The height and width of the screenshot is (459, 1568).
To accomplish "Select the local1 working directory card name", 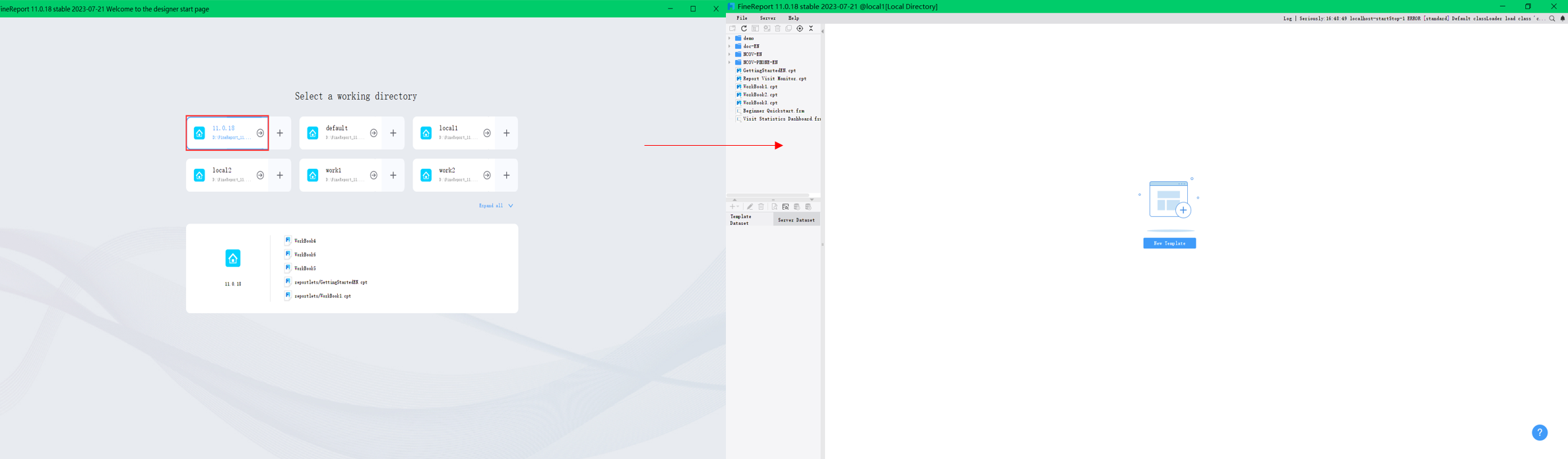I will [448, 129].
